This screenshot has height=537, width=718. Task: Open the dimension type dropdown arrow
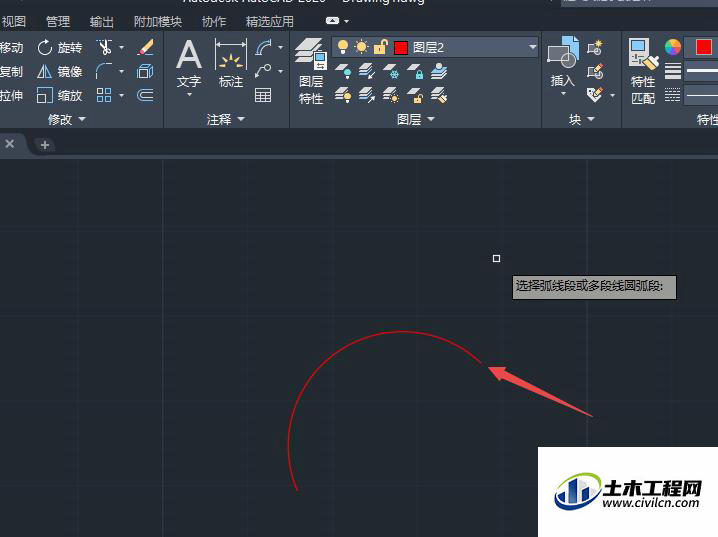pyautogui.click(x=280, y=47)
